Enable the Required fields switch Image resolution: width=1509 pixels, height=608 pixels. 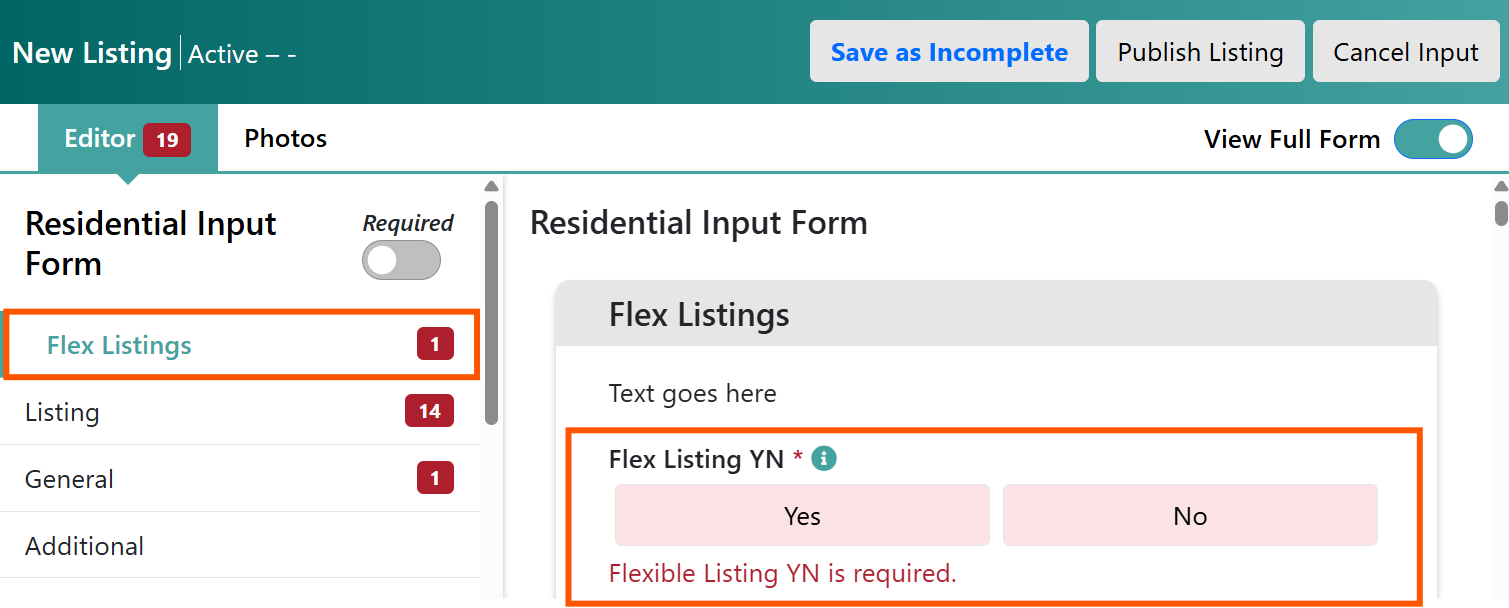[x=401, y=261]
